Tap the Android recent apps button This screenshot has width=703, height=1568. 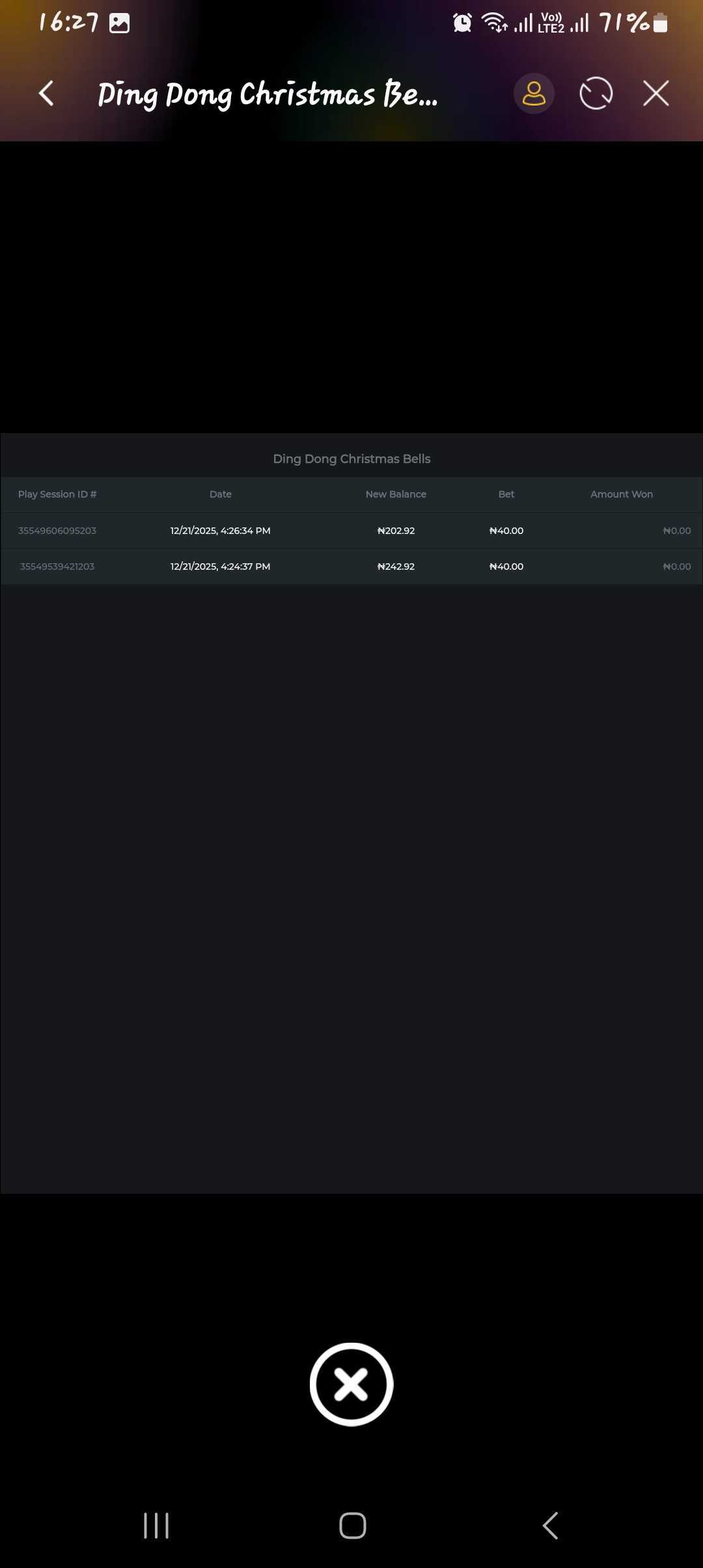156,1526
